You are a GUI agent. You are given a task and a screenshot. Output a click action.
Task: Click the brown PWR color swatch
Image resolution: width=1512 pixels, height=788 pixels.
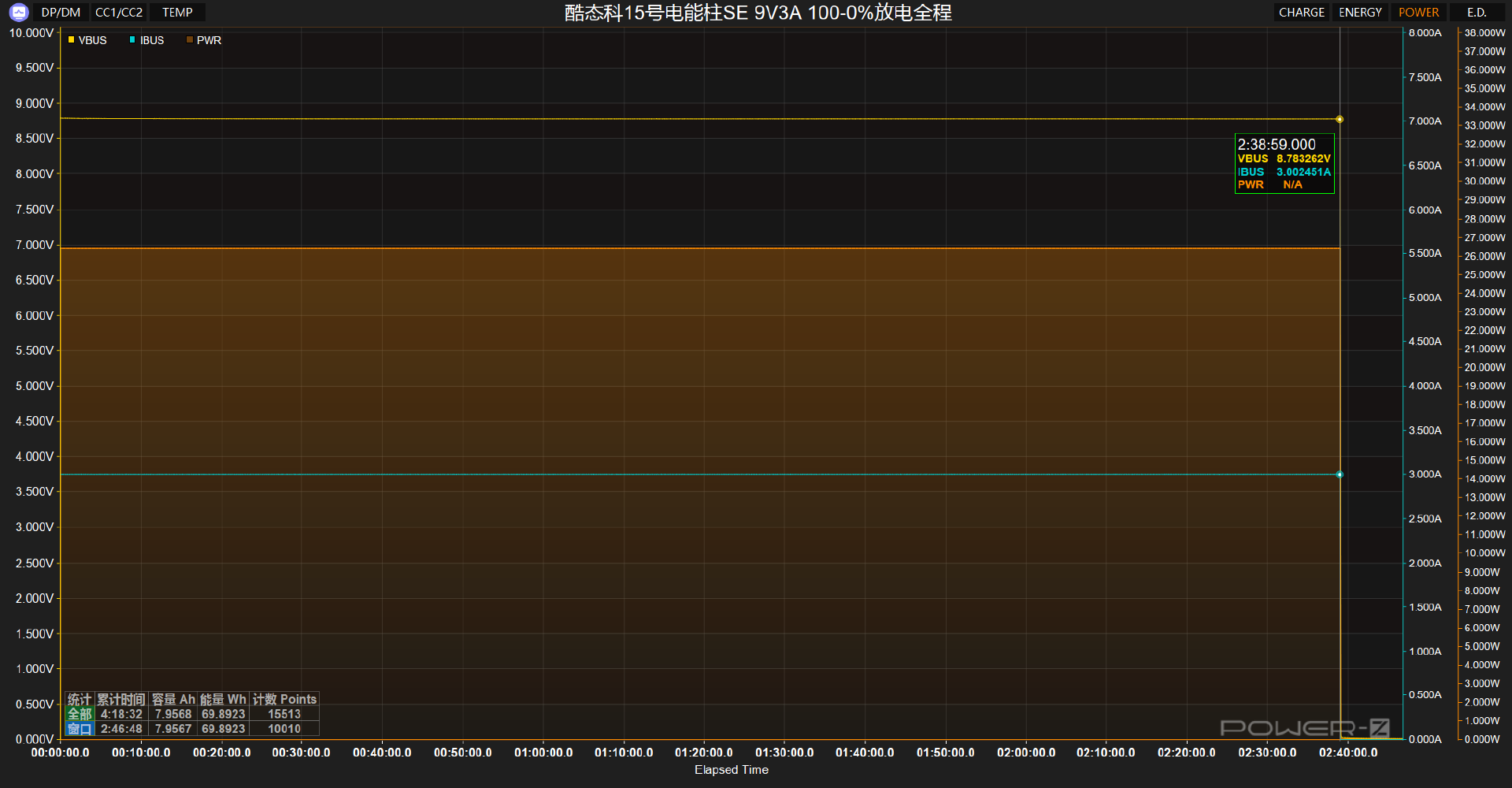click(189, 39)
